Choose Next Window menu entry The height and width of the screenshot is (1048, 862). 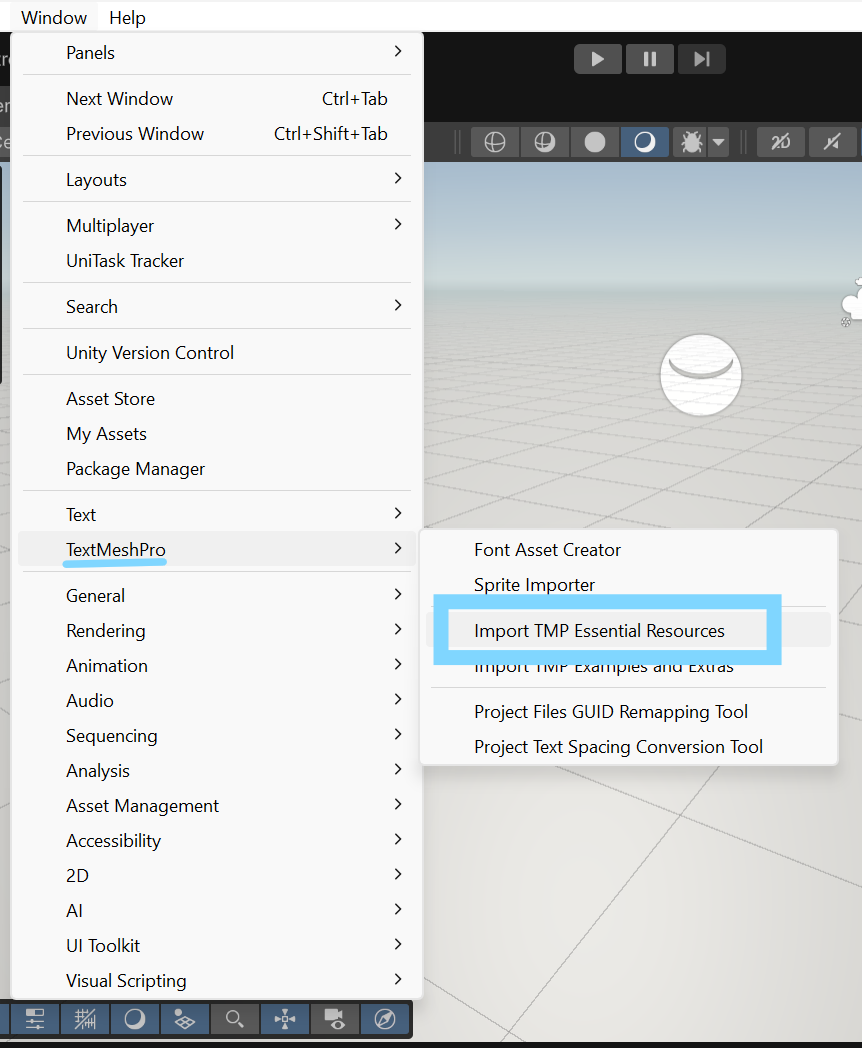[x=217, y=99]
